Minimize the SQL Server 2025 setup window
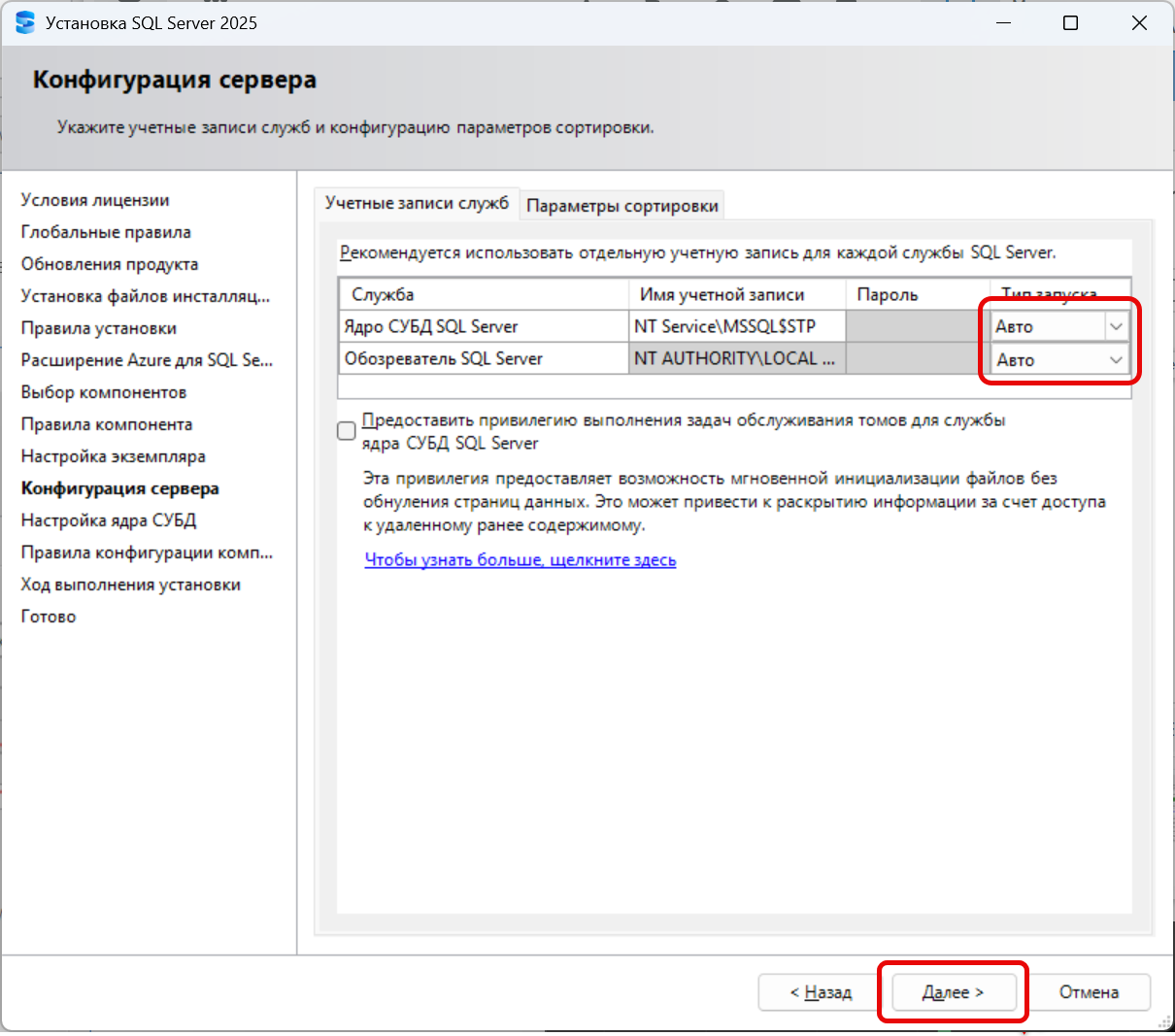Viewport: 1175px width, 1036px height. pyautogui.click(x=1004, y=22)
